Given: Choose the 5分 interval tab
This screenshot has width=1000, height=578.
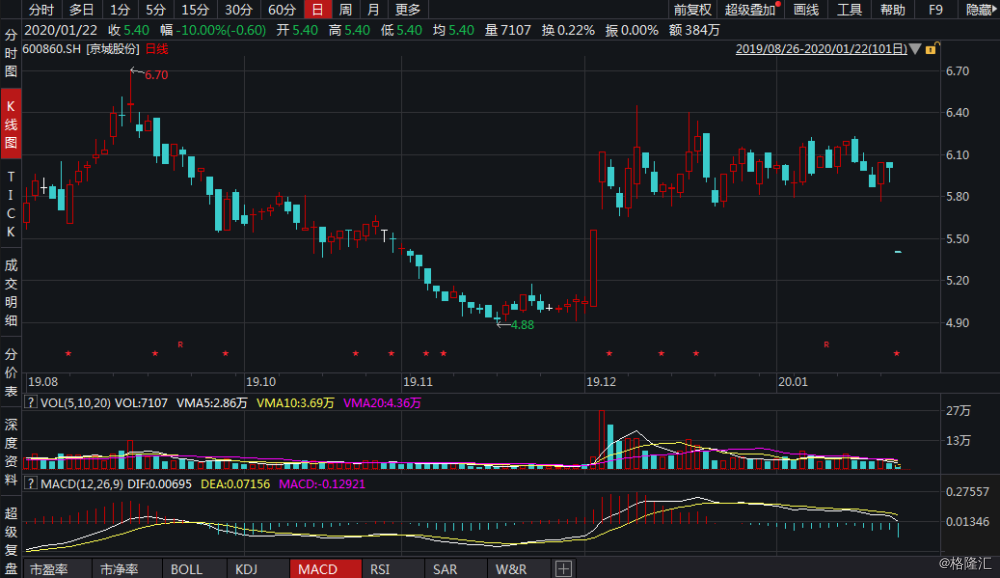Looking at the screenshot, I should point(155,10).
